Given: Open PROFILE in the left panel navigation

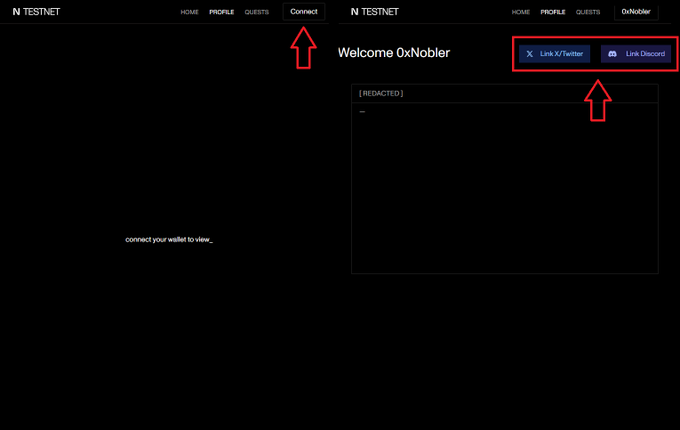Looking at the screenshot, I should [x=222, y=12].
